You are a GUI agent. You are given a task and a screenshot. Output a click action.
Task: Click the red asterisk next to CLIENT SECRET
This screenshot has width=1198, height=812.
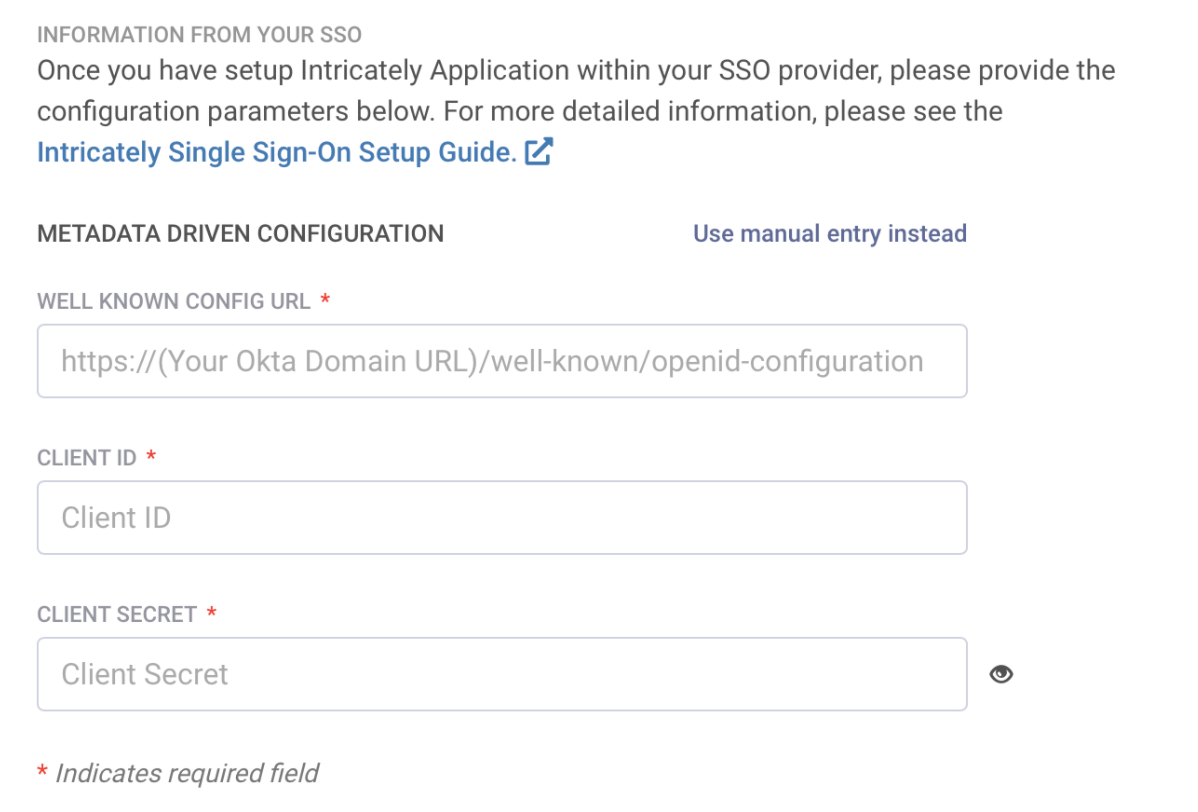[211, 613]
